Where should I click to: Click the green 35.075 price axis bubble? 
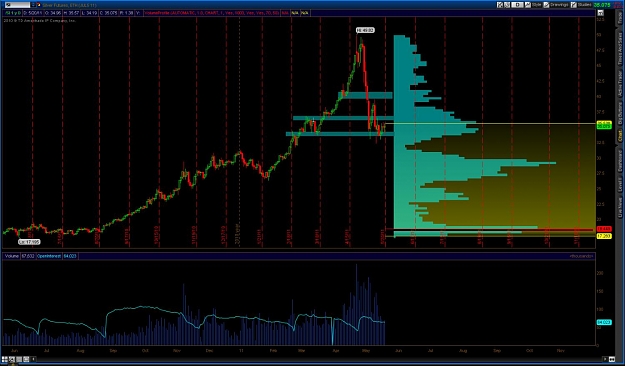[603, 127]
